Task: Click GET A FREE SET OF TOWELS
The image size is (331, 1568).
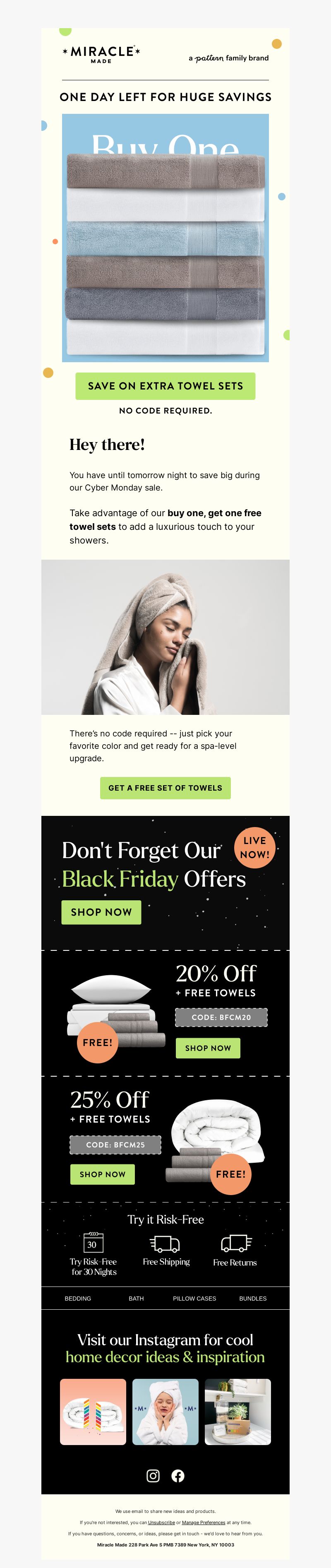Action: [165, 788]
